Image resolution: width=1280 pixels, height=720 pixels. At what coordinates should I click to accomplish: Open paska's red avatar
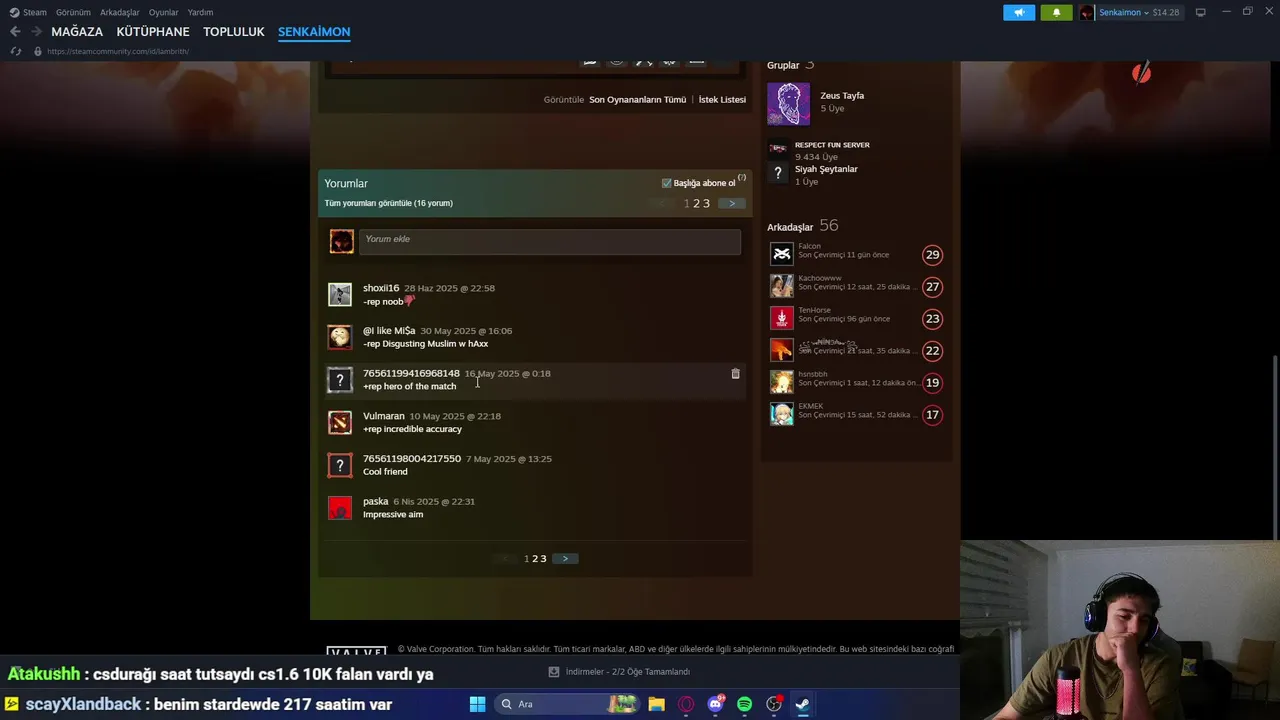(x=340, y=508)
